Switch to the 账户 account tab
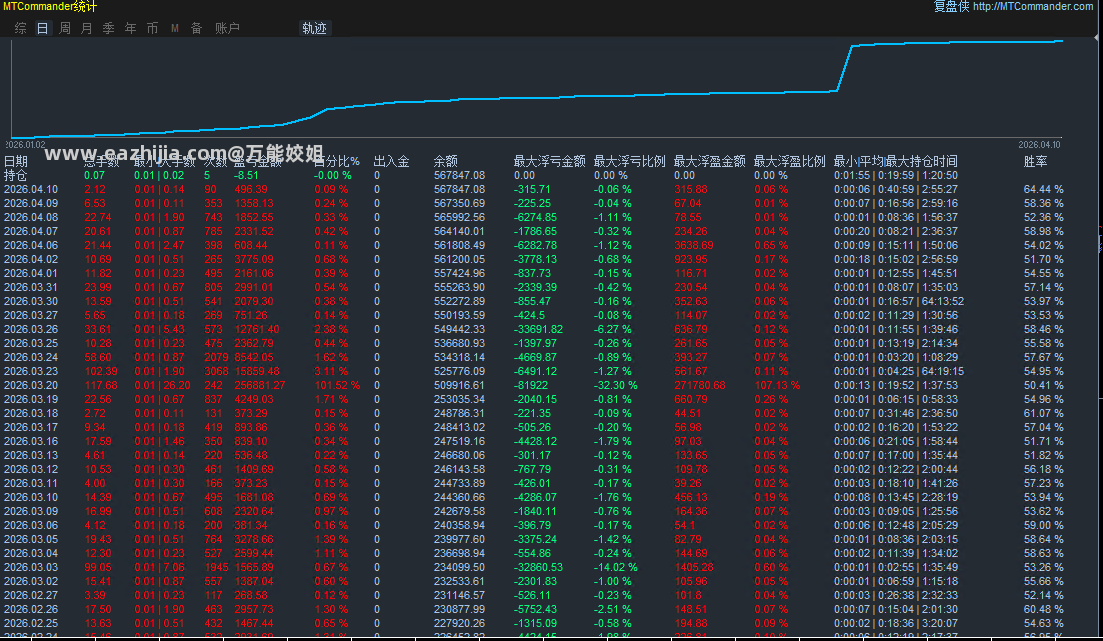The image size is (1103, 641). (227, 28)
